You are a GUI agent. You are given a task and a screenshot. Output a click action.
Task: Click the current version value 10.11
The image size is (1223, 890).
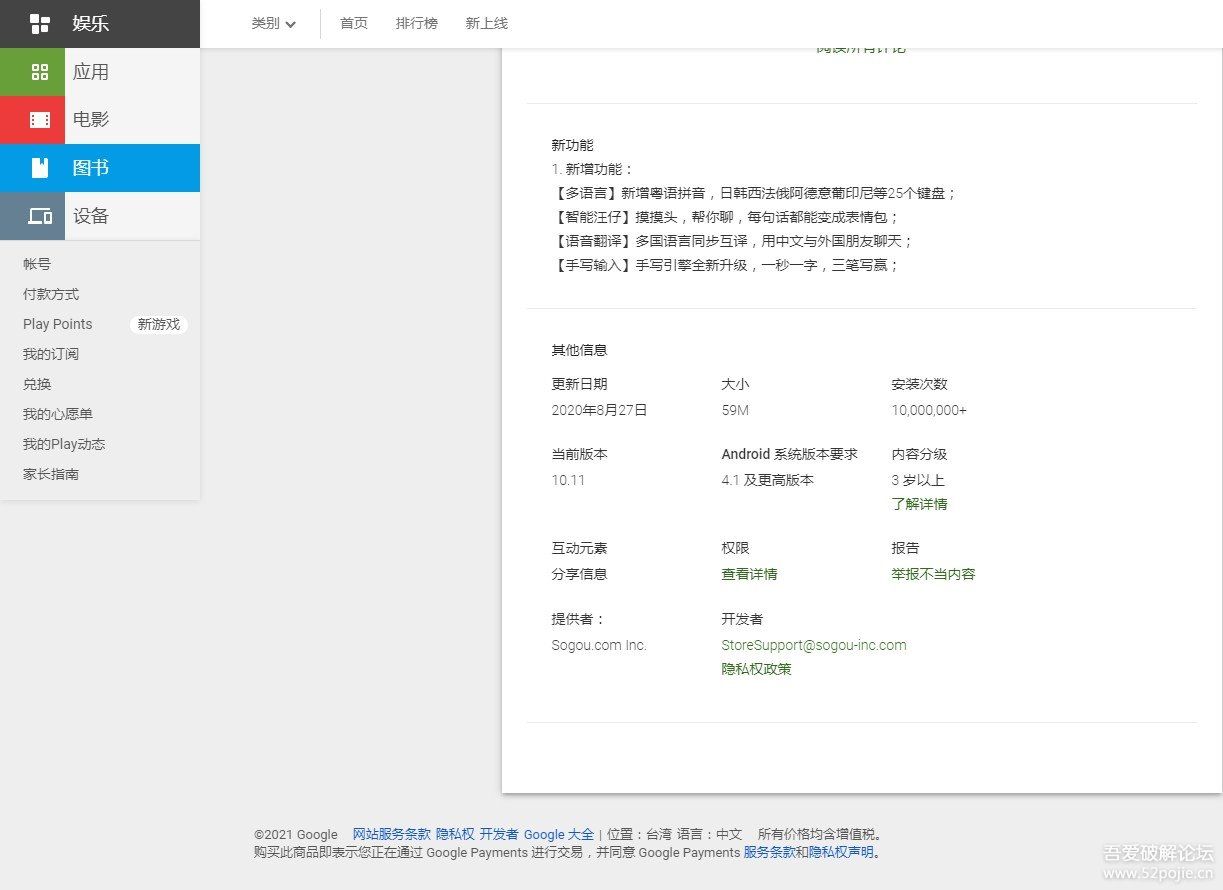(x=568, y=480)
